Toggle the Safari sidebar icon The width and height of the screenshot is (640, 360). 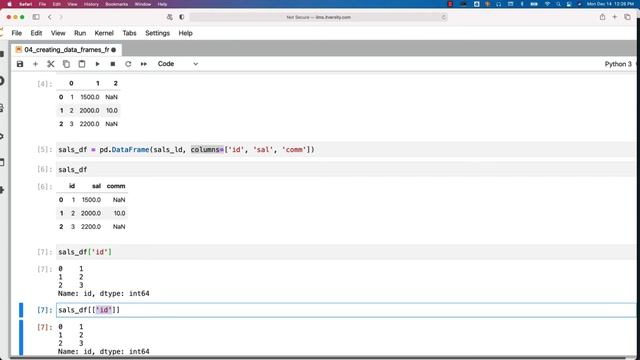coord(36,17)
